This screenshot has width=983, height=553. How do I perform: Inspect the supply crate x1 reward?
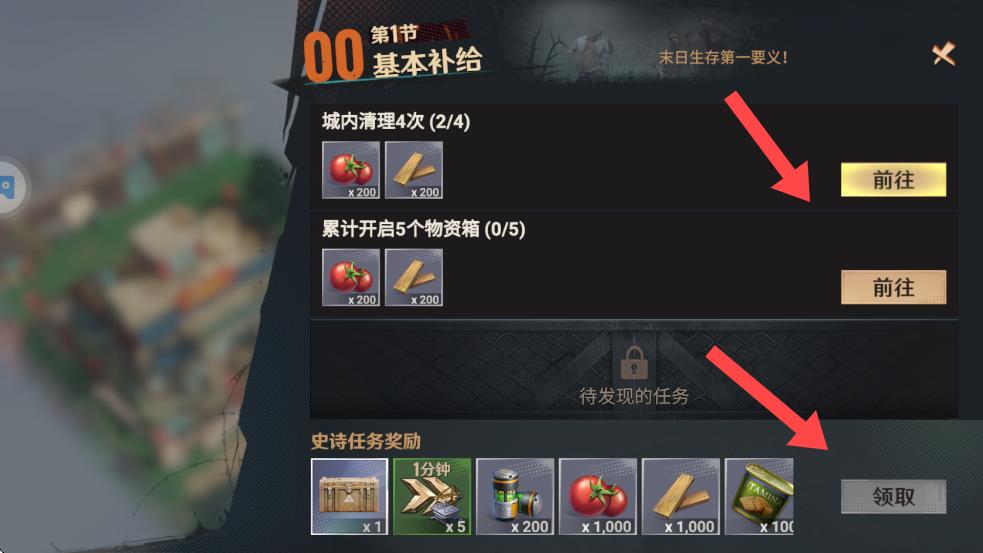tap(349, 497)
